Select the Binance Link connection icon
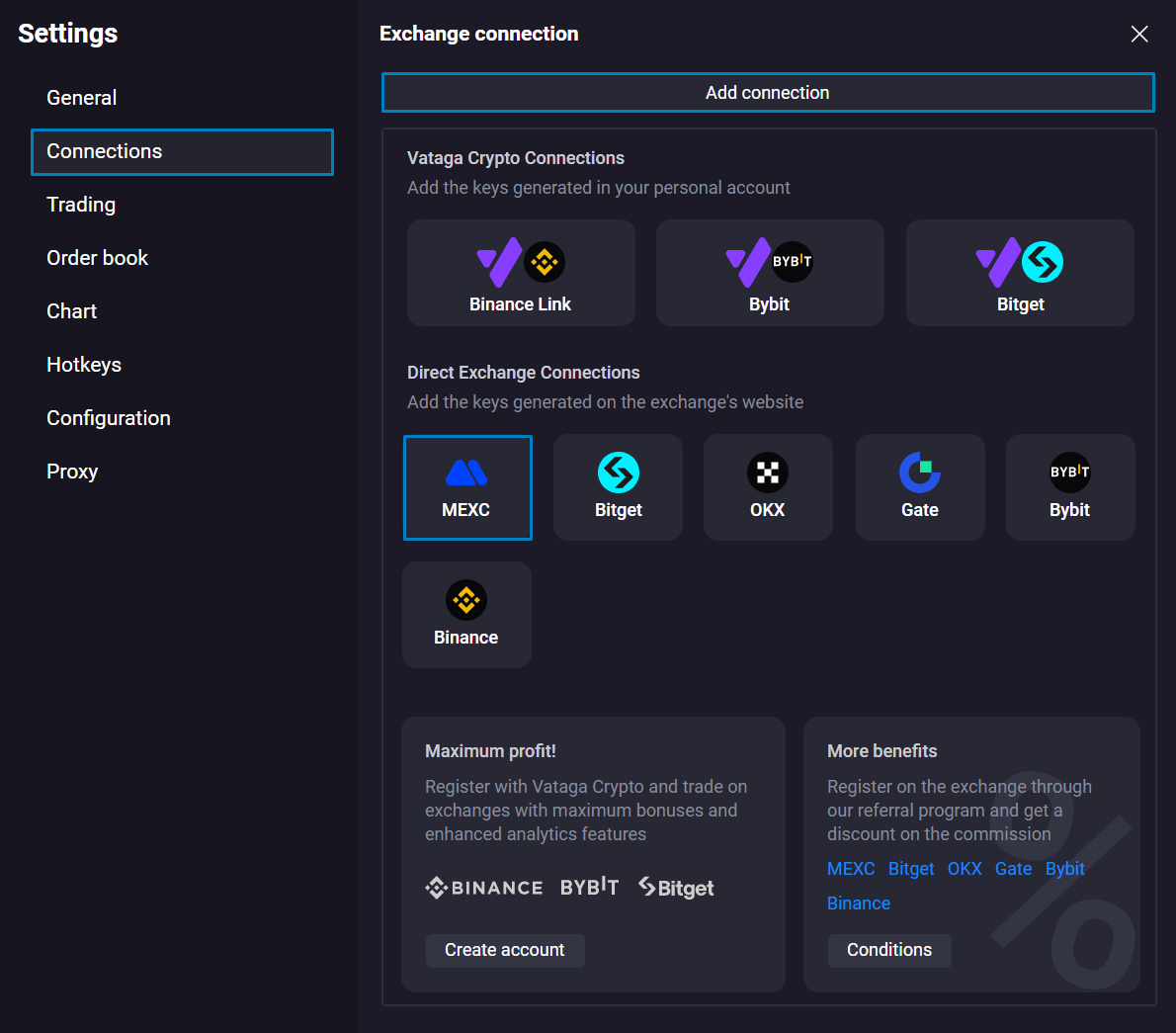The height and width of the screenshot is (1033, 1176). pyautogui.click(x=521, y=273)
